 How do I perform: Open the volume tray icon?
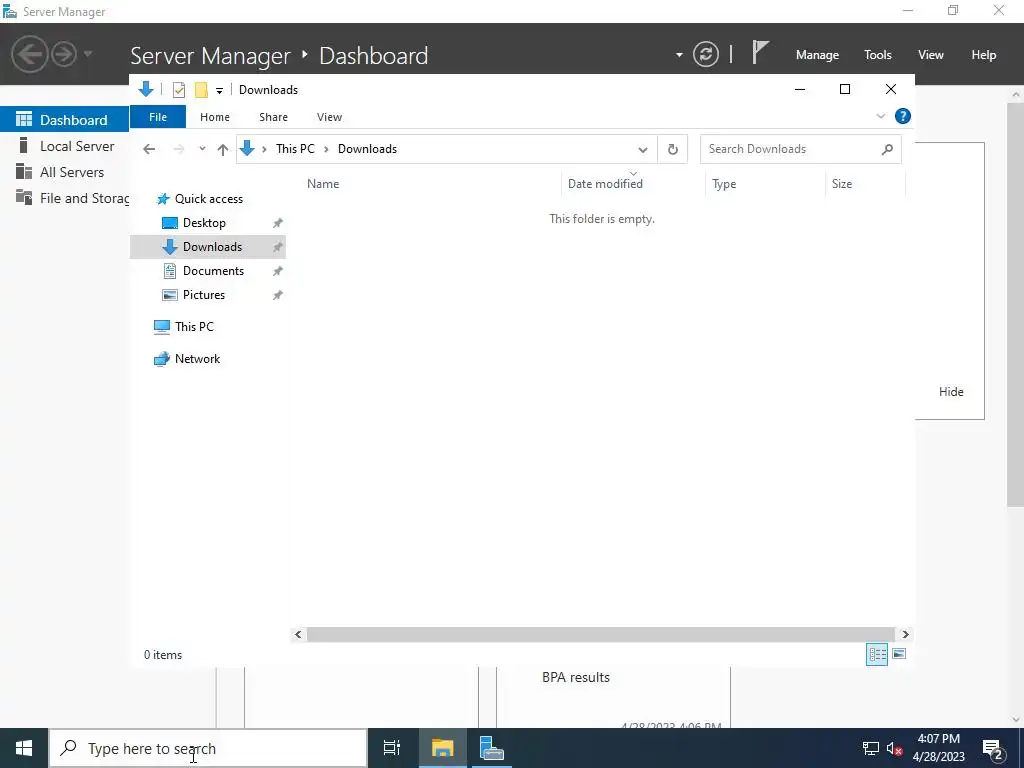coord(894,748)
